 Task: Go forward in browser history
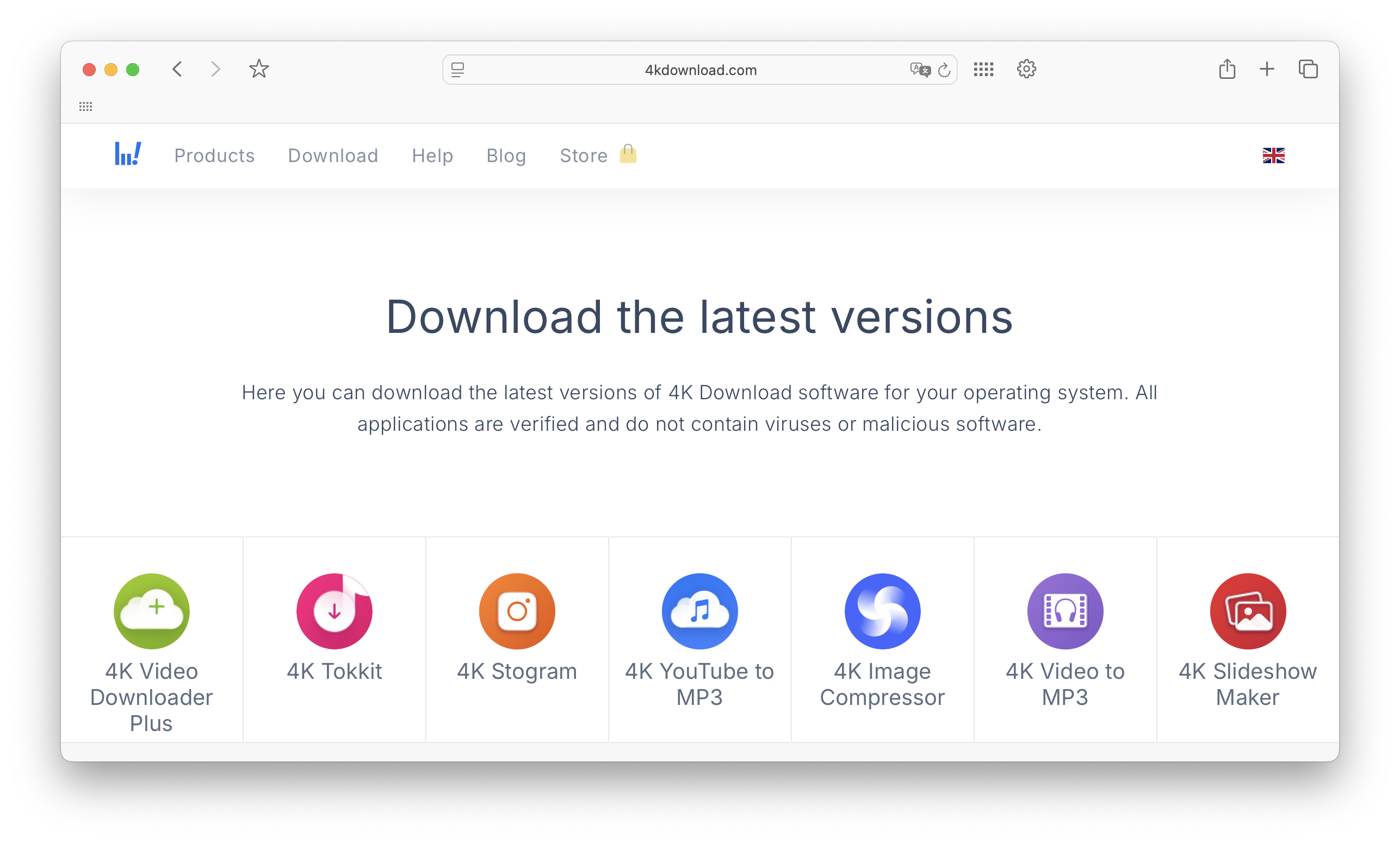click(x=215, y=69)
